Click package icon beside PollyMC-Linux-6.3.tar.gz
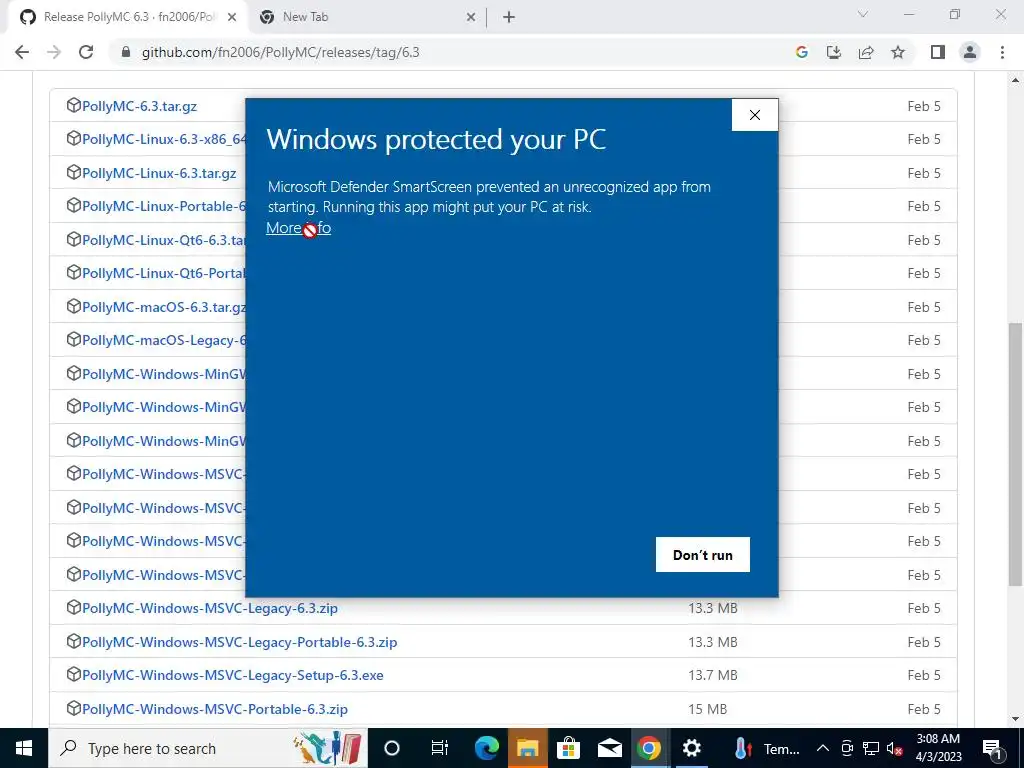The image size is (1024, 768). pyautogui.click(x=74, y=172)
